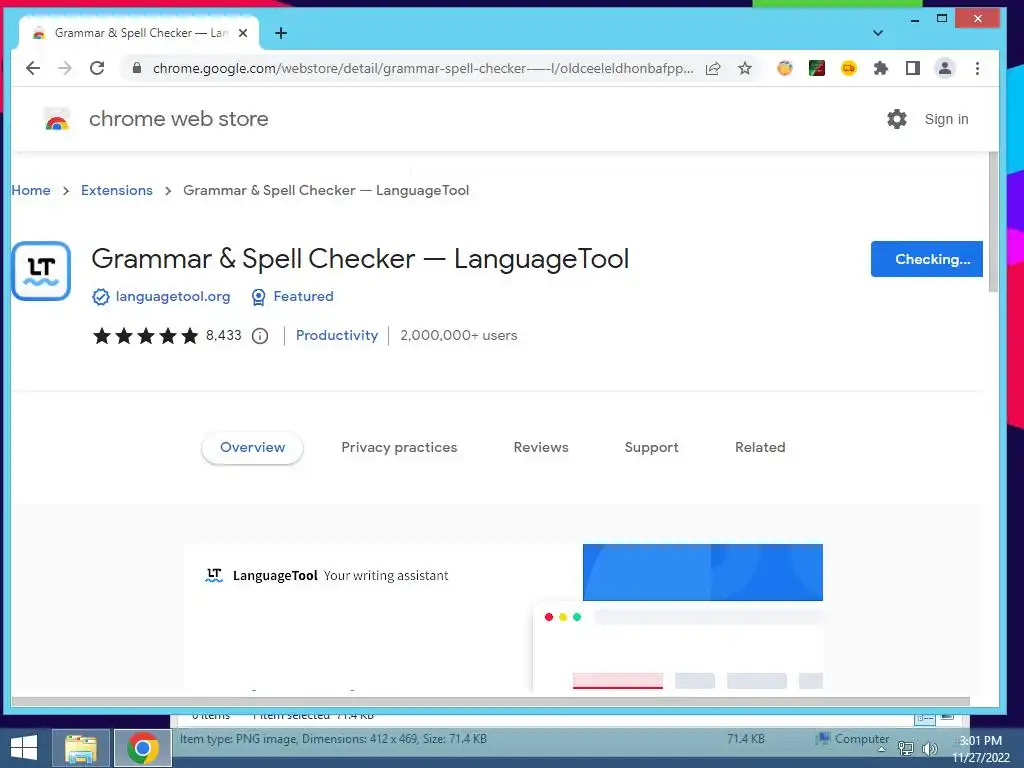This screenshot has width=1024, height=768.
Task: Open a new tab with plus button
Action: click(281, 33)
